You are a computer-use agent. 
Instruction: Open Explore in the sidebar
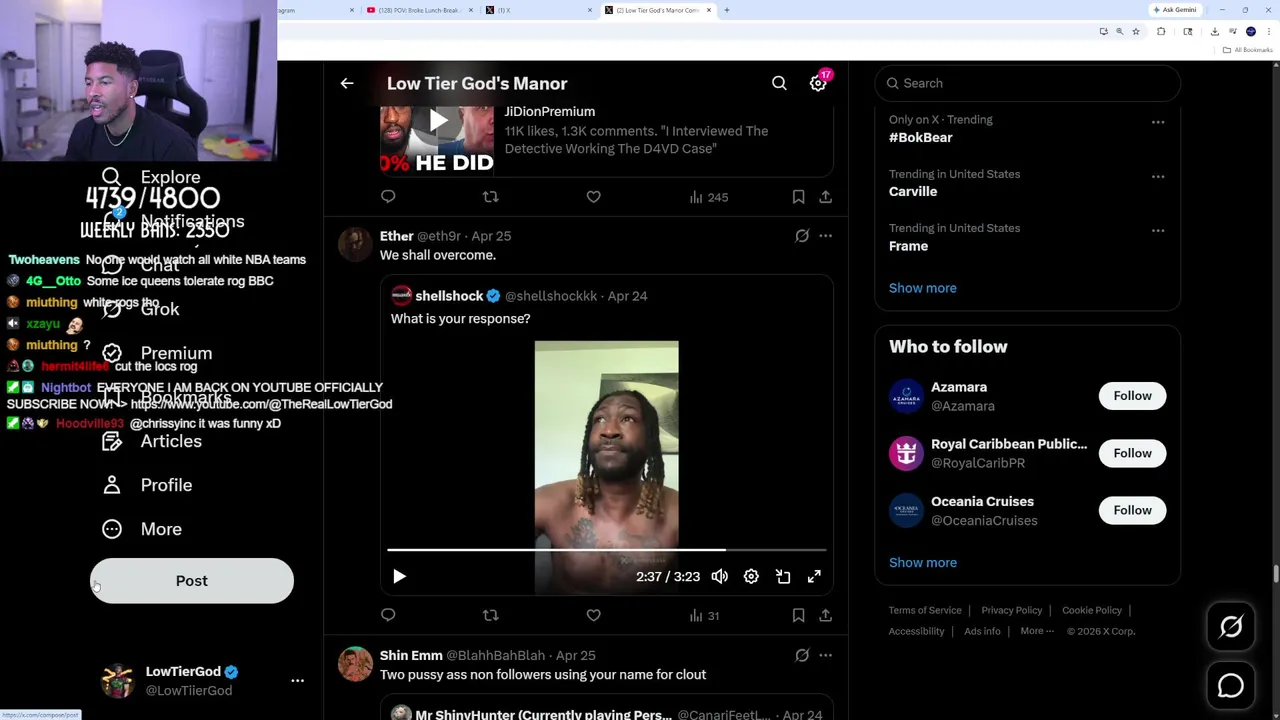point(151,177)
